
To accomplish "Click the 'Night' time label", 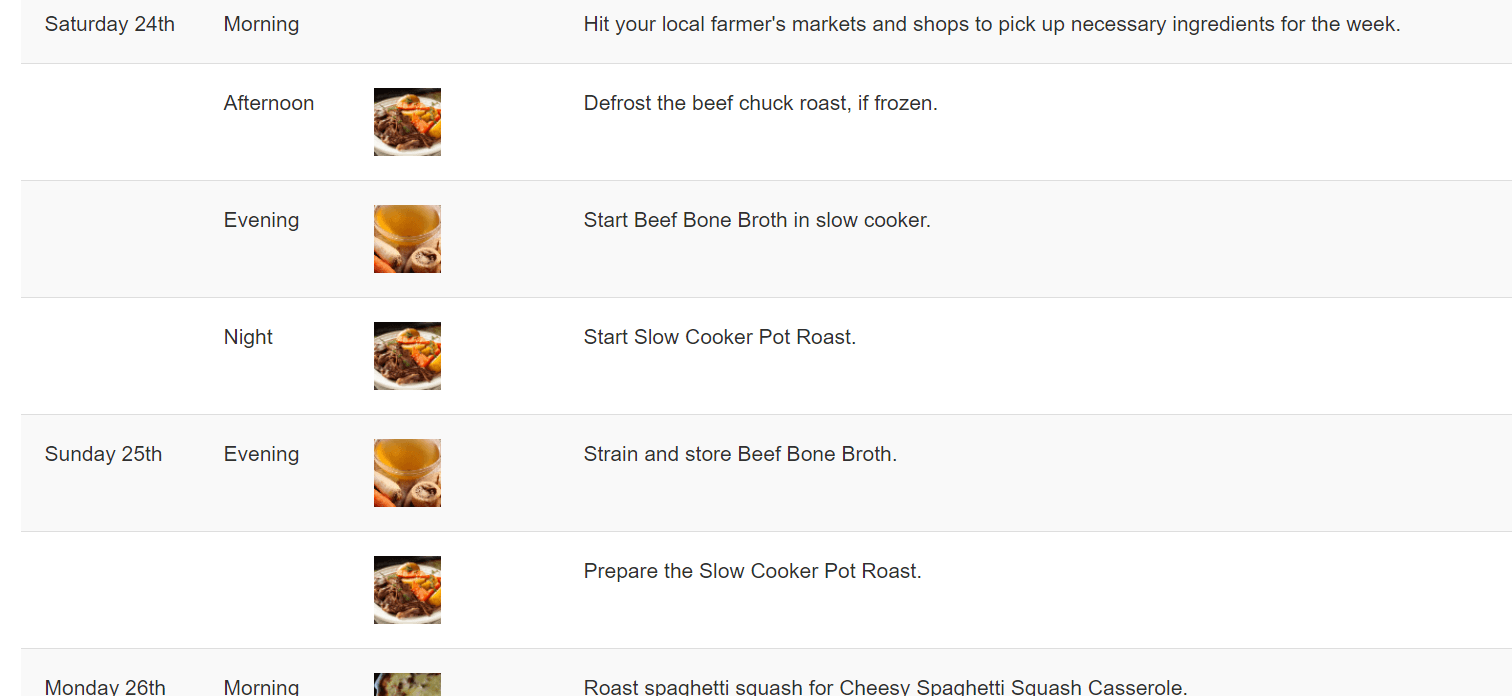I will tap(248, 337).
